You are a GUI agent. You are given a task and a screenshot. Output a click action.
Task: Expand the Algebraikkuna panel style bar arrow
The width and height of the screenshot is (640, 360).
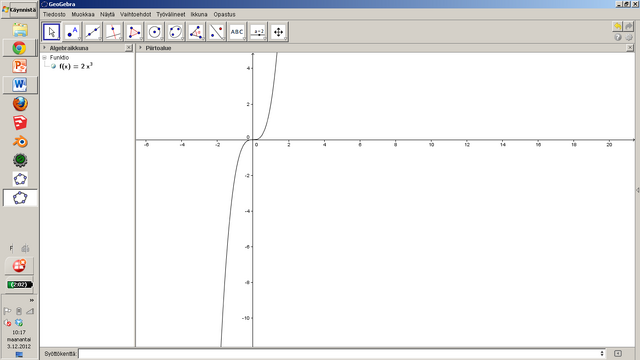pyautogui.click(x=44, y=48)
